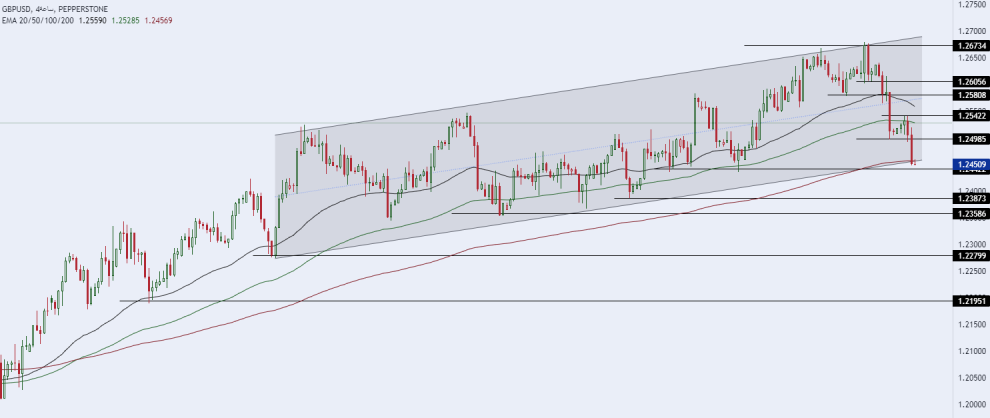990x418 pixels.
Task: Click the green EMA value 1.25285
Action: click(127, 20)
